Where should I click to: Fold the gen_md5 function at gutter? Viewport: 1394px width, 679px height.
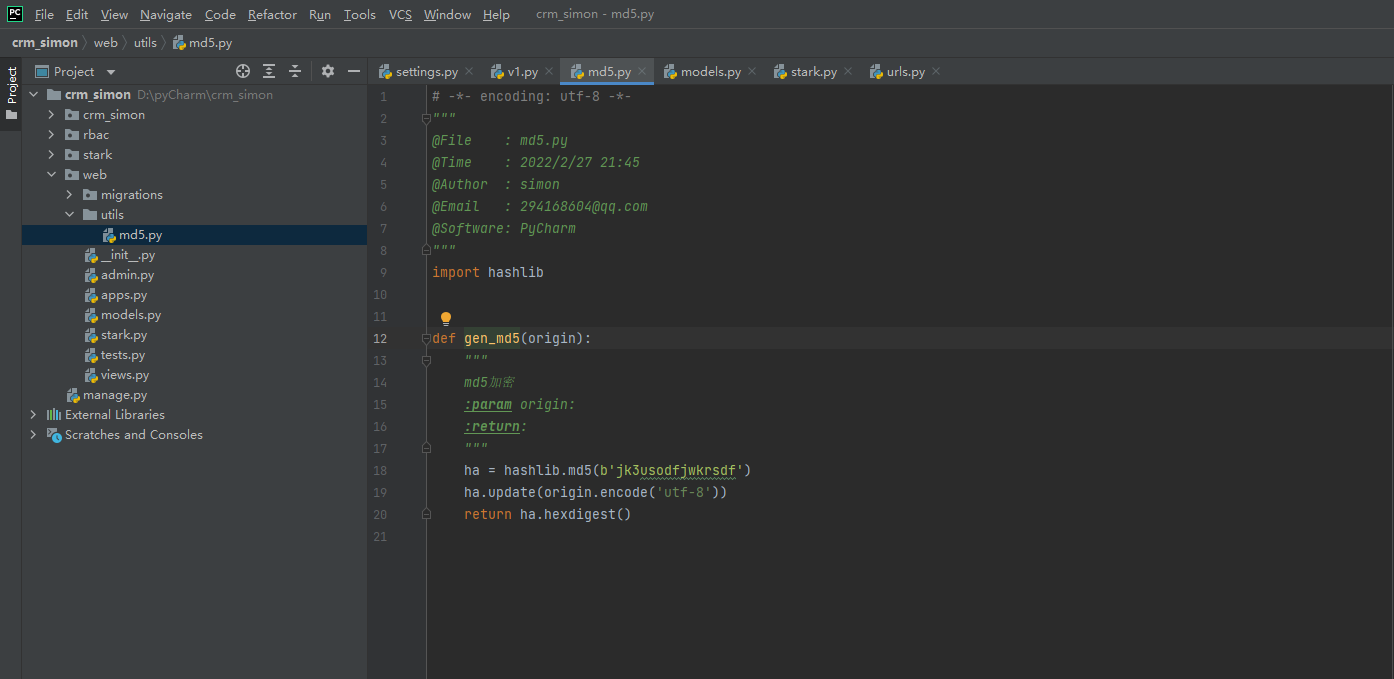(x=426, y=339)
